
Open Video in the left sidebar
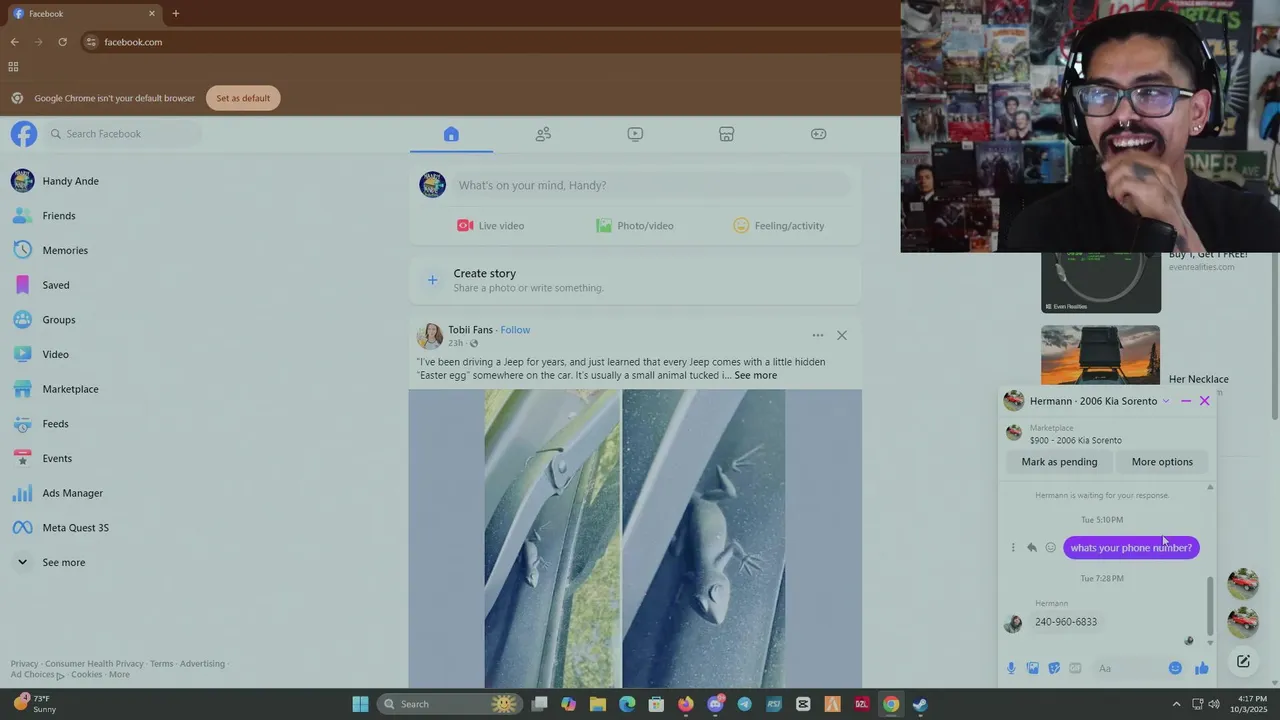tap(56, 354)
